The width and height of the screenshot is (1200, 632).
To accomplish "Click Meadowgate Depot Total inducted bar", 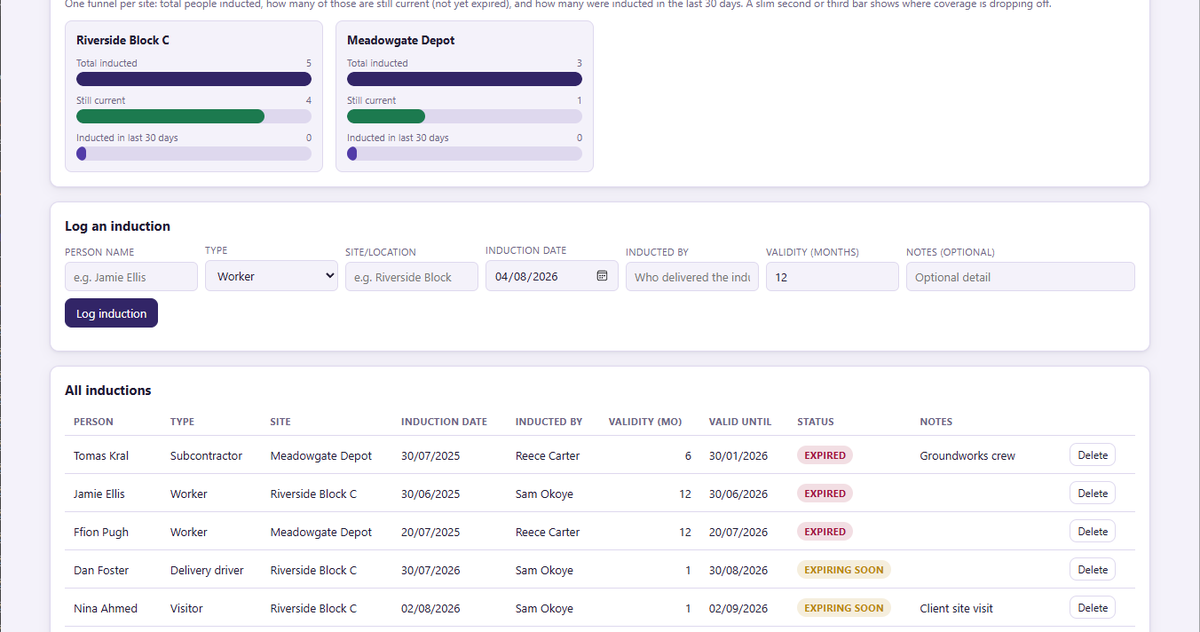I will point(464,79).
